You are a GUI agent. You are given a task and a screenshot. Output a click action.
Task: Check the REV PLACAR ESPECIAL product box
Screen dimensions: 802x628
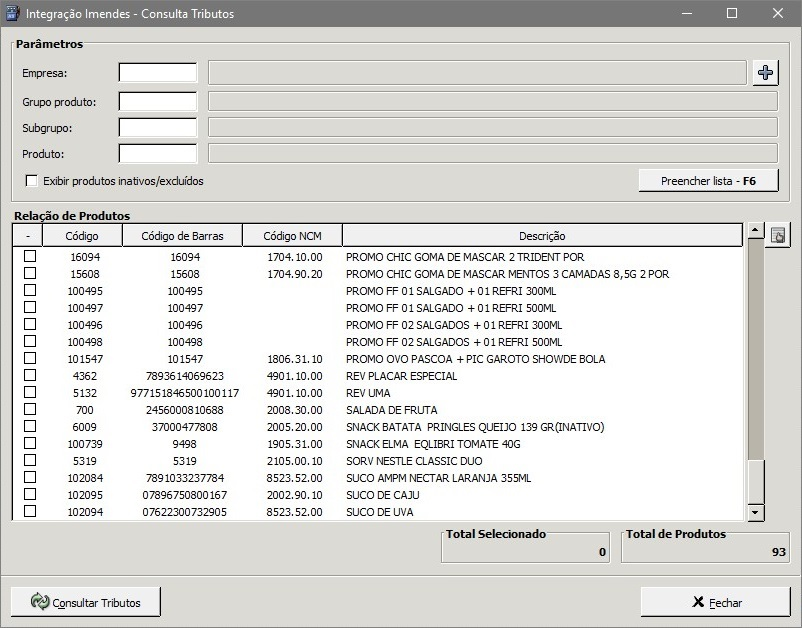[30, 376]
